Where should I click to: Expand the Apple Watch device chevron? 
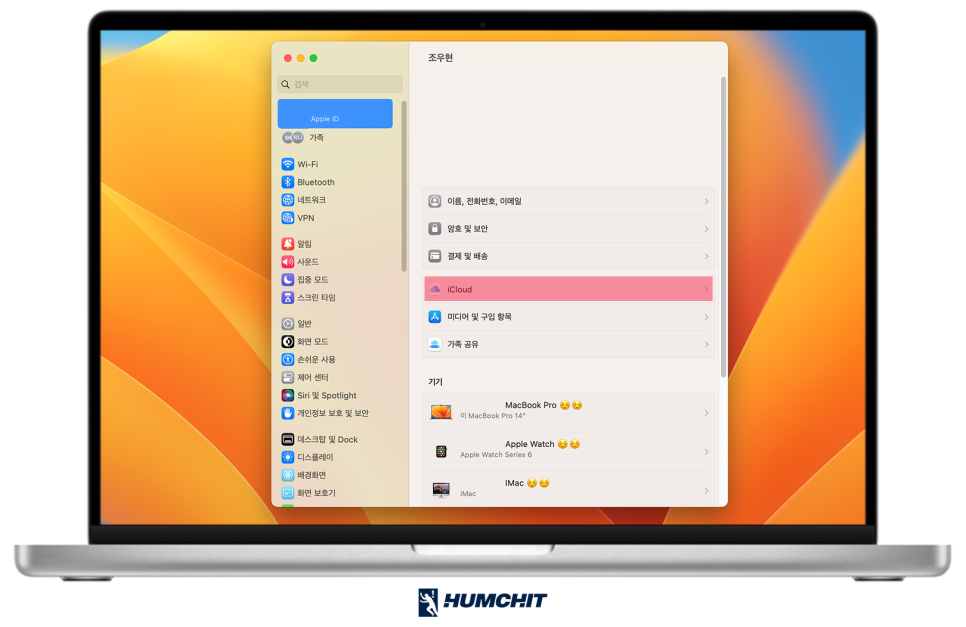pyautogui.click(x=706, y=452)
